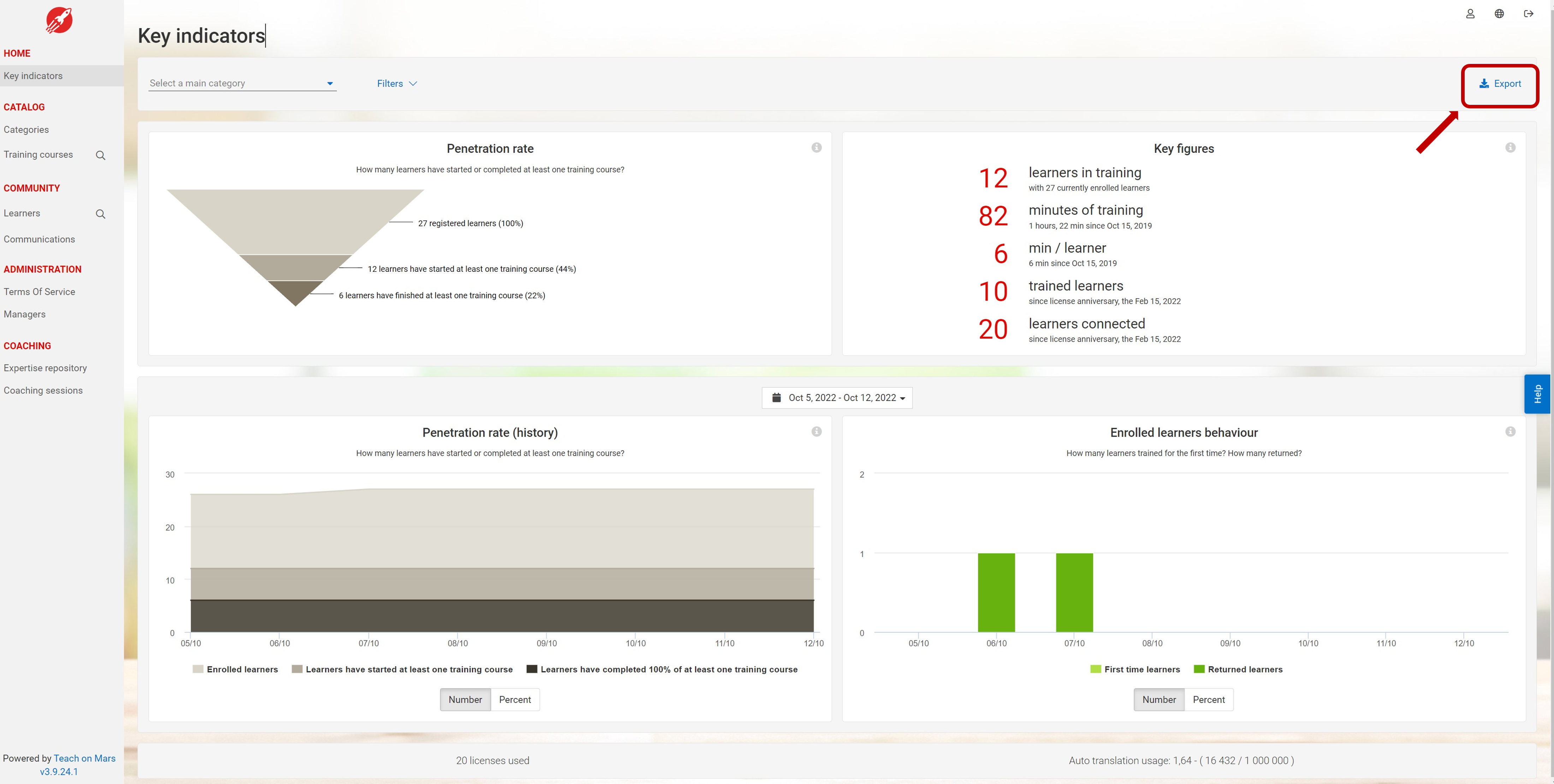Click the search icon beside Training courses
The image size is (1554, 784).
click(101, 156)
